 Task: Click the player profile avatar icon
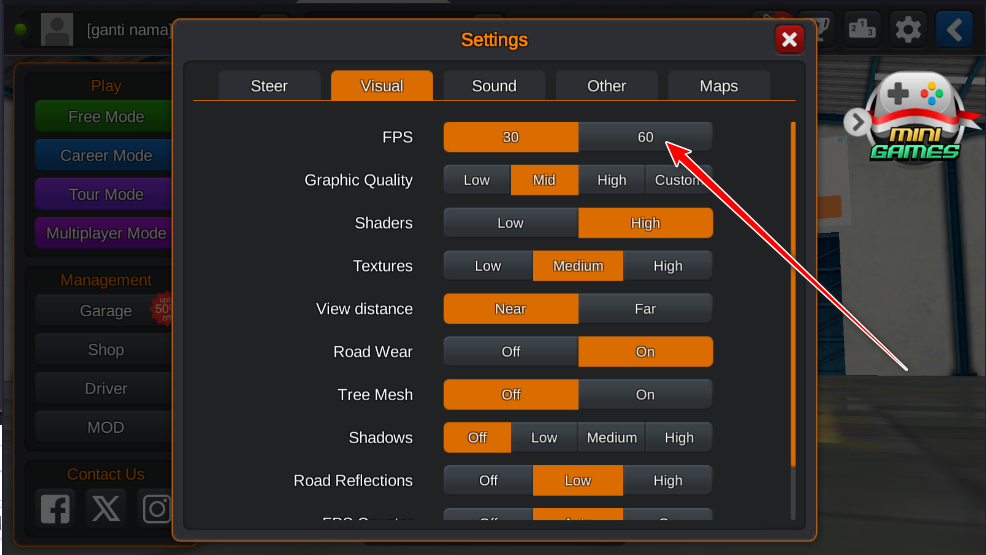pyautogui.click(x=57, y=30)
